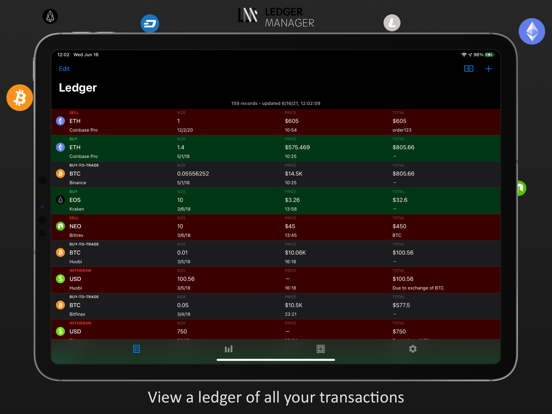
Task: Open the third bottom tab, the square vault icon
Action: click(320, 349)
